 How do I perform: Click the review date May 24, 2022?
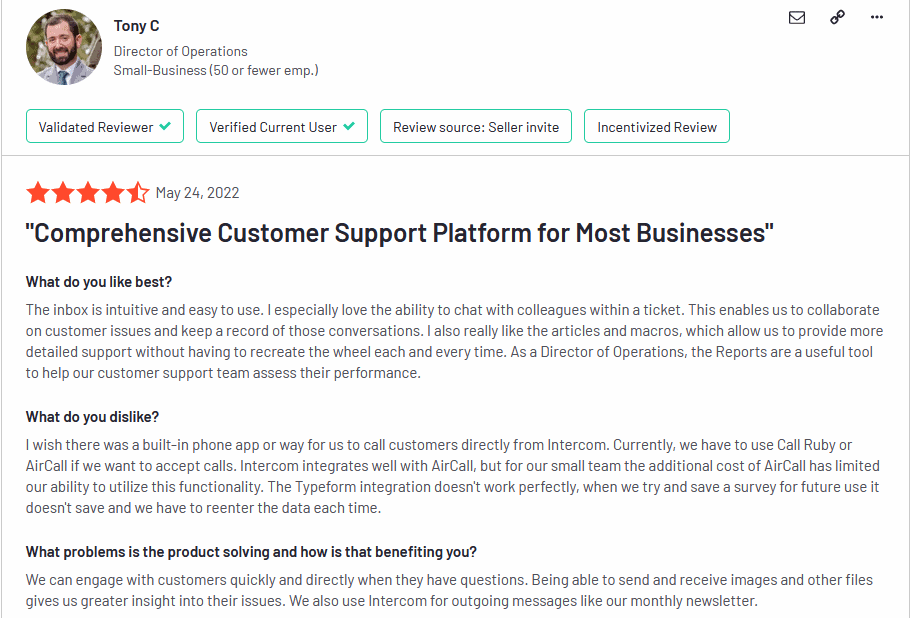197,193
